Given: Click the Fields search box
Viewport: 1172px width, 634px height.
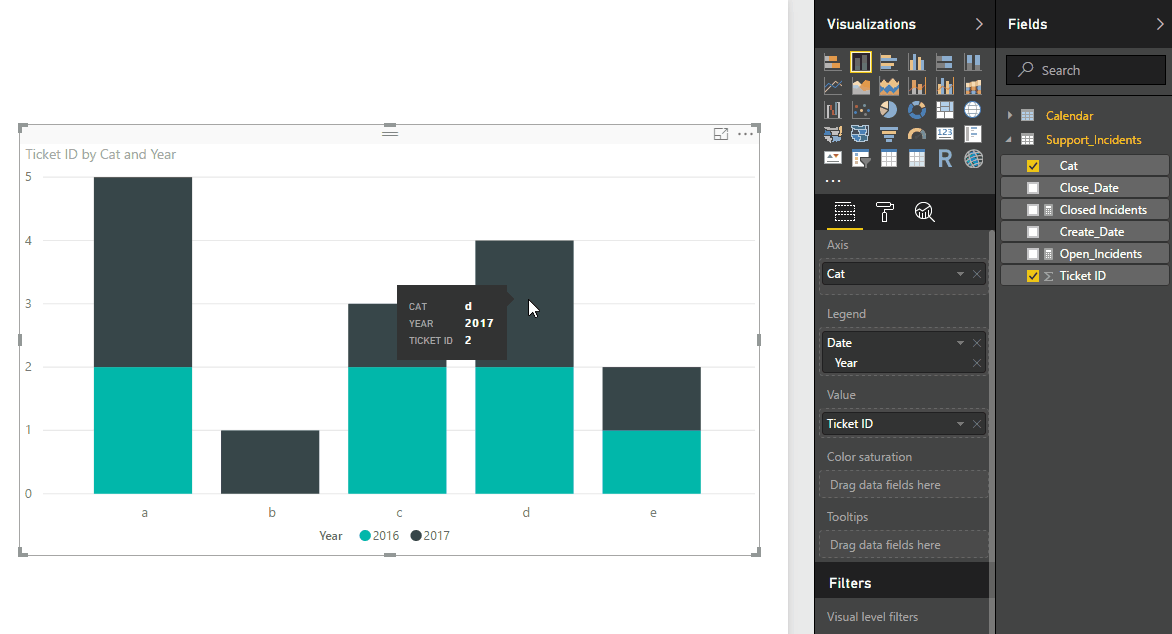Looking at the screenshot, I should [x=1085, y=70].
